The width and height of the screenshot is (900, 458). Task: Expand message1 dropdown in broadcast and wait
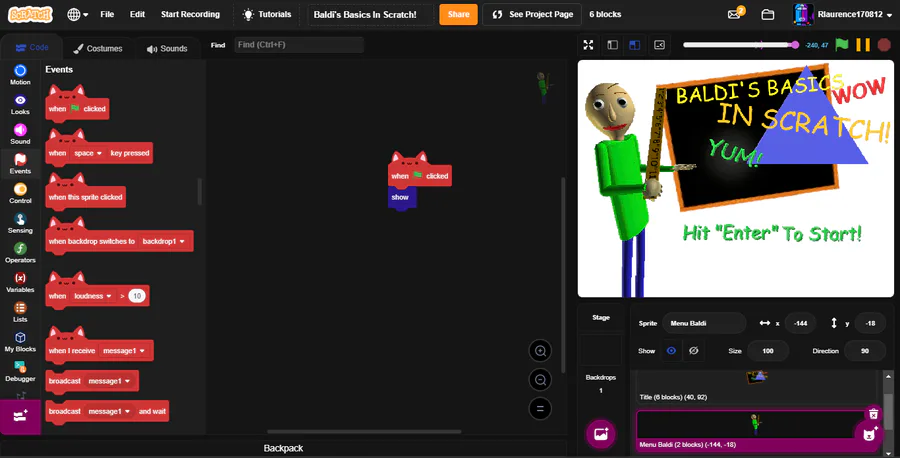click(x=109, y=412)
